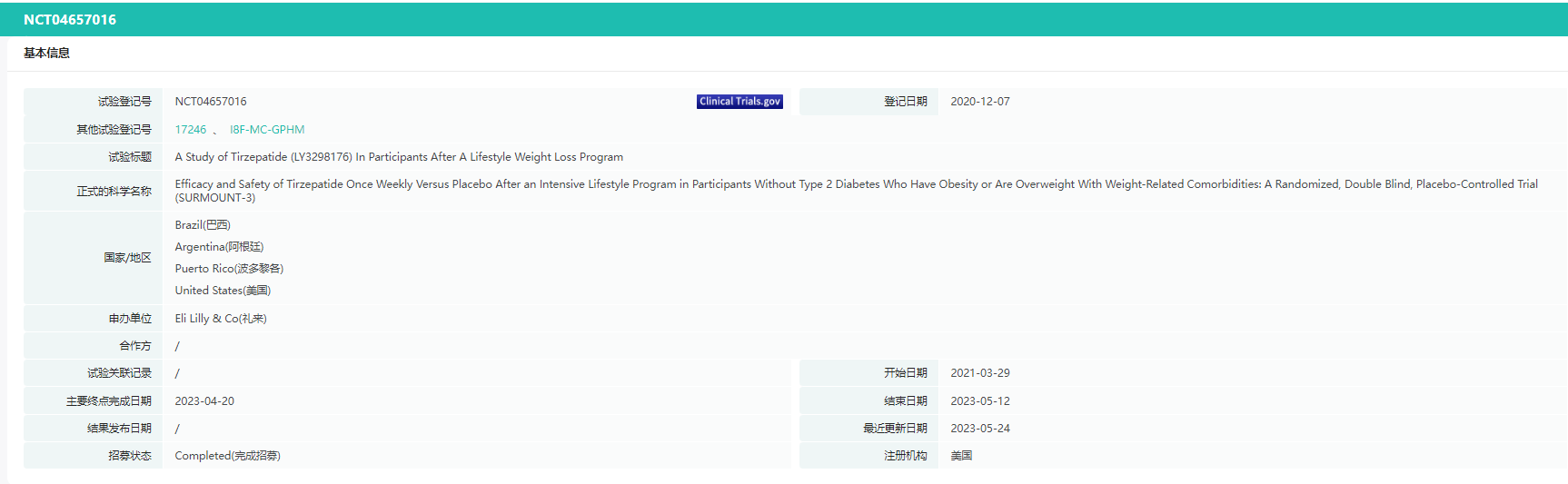Click the NCT04657016 header title
1568x484 pixels.
click(70, 20)
